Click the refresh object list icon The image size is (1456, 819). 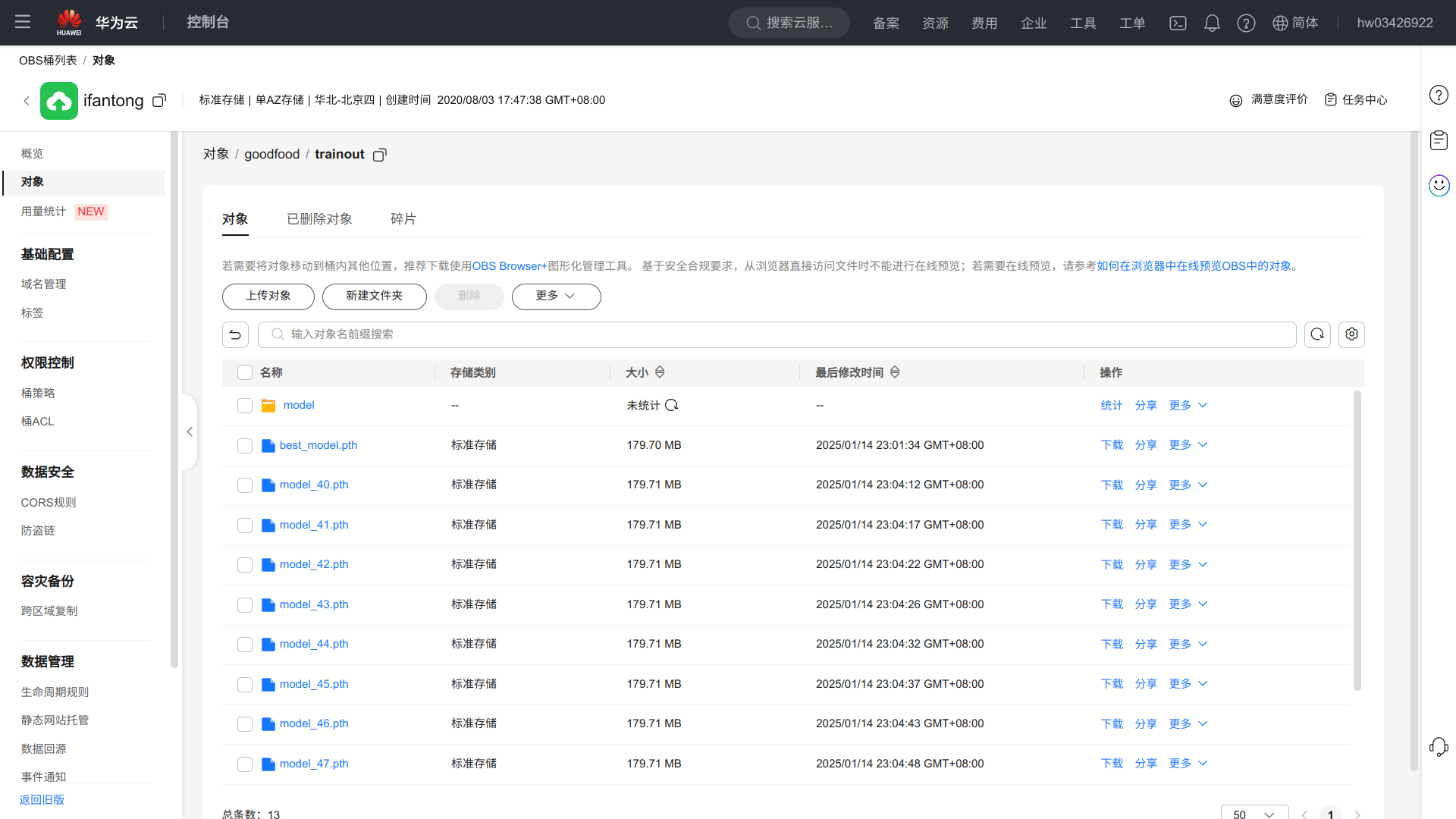point(1317,334)
